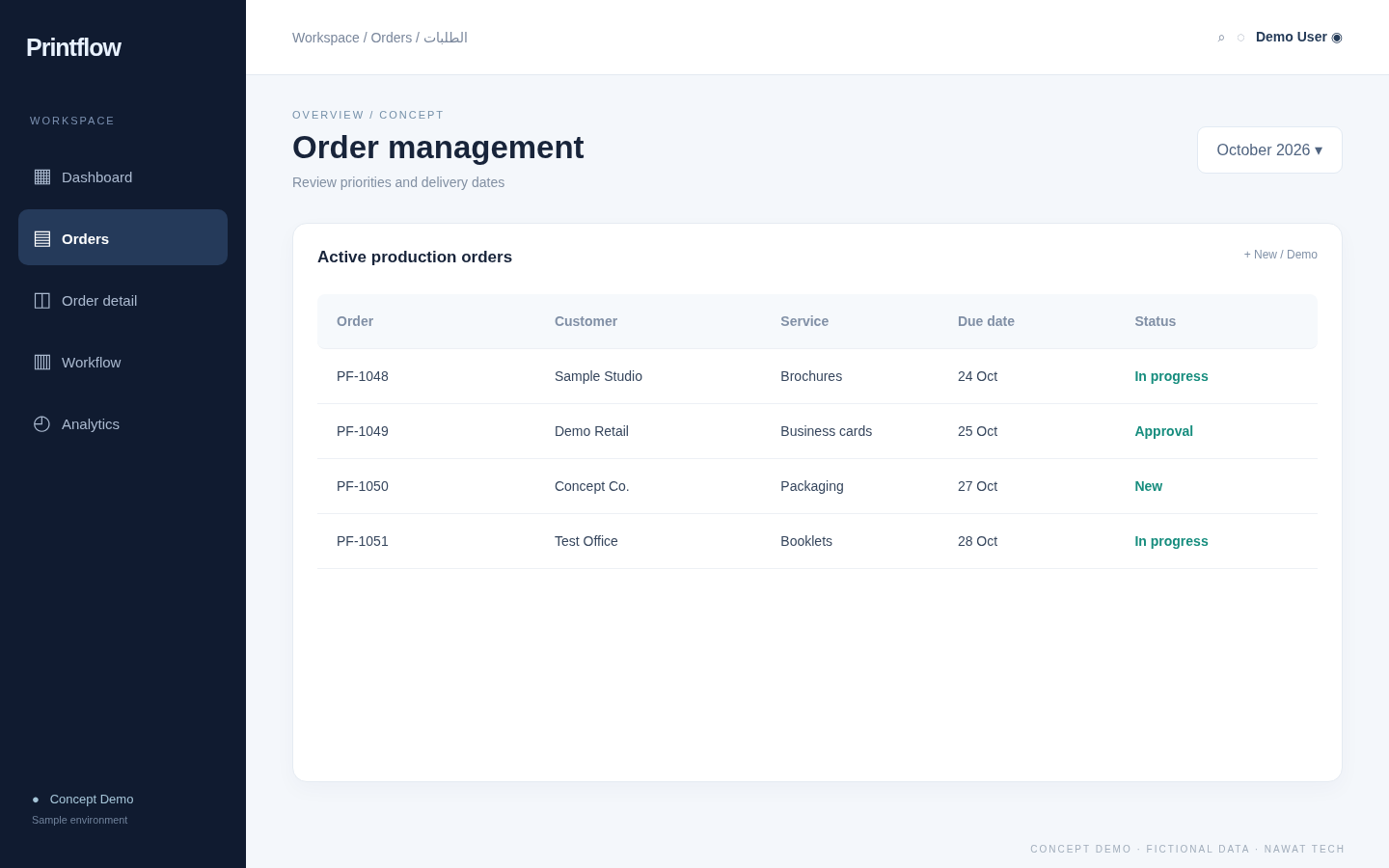Select order PF-1050 cell

(363, 486)
